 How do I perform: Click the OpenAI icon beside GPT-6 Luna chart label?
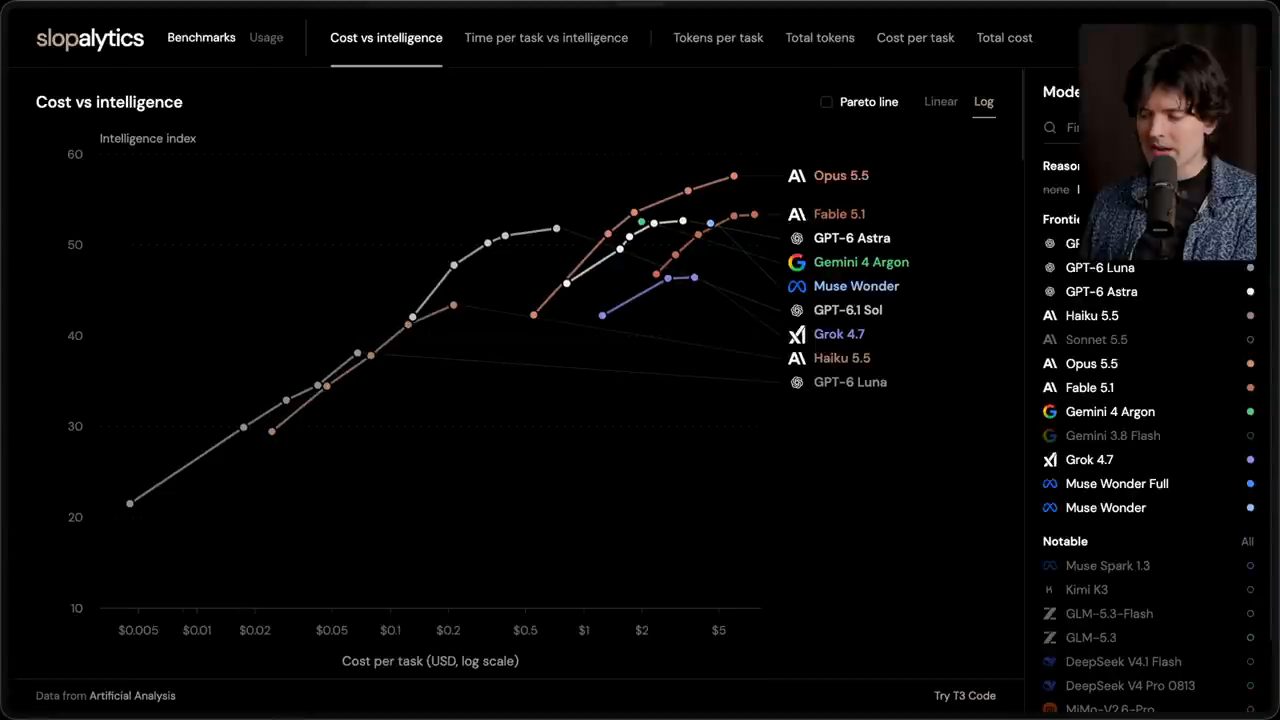[x=797, y=382]
